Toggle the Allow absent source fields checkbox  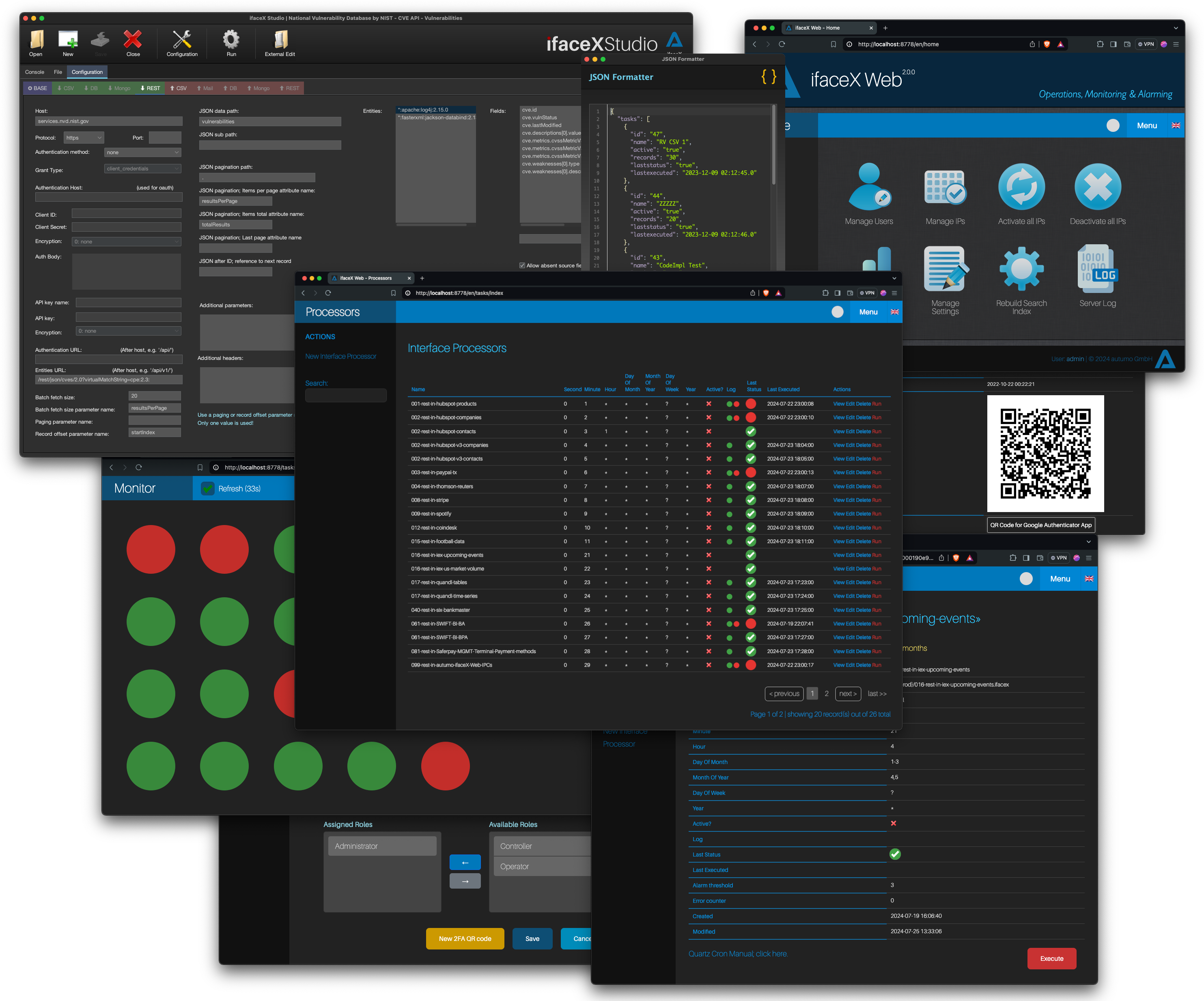coord(522,265)
